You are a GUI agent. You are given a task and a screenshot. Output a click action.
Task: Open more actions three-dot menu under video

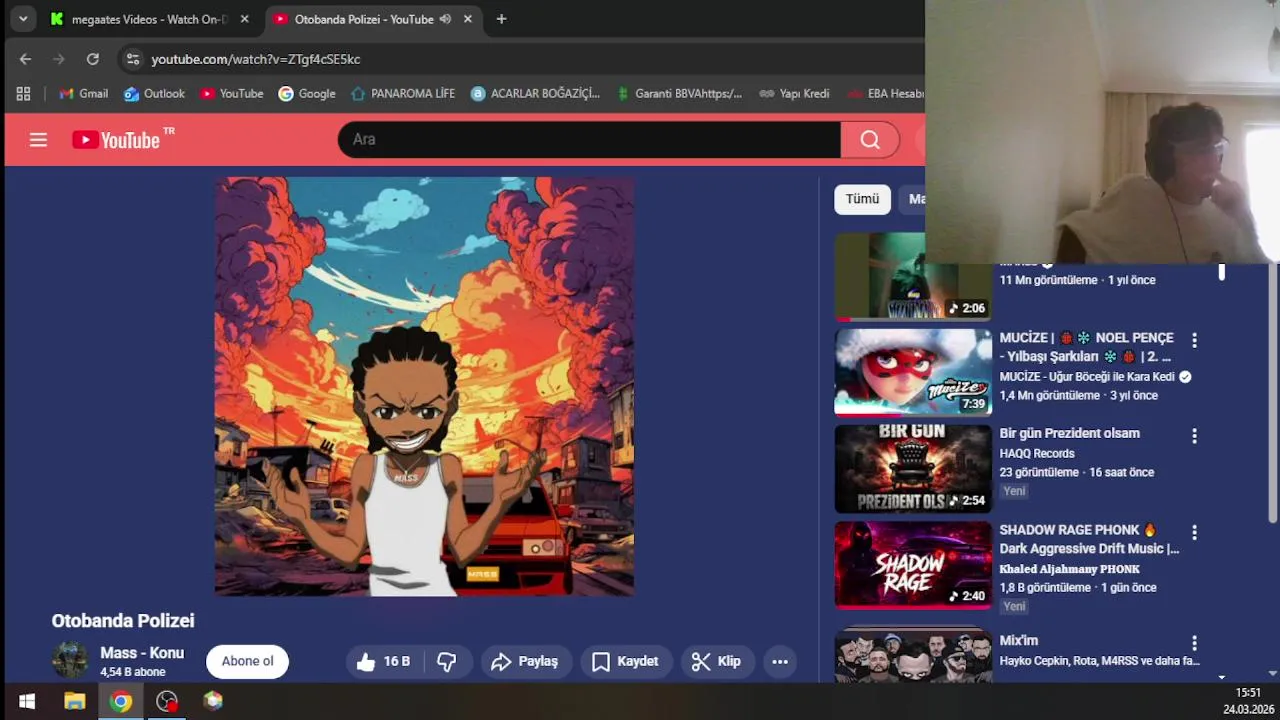pyautogui.click(x=780, y=661)
